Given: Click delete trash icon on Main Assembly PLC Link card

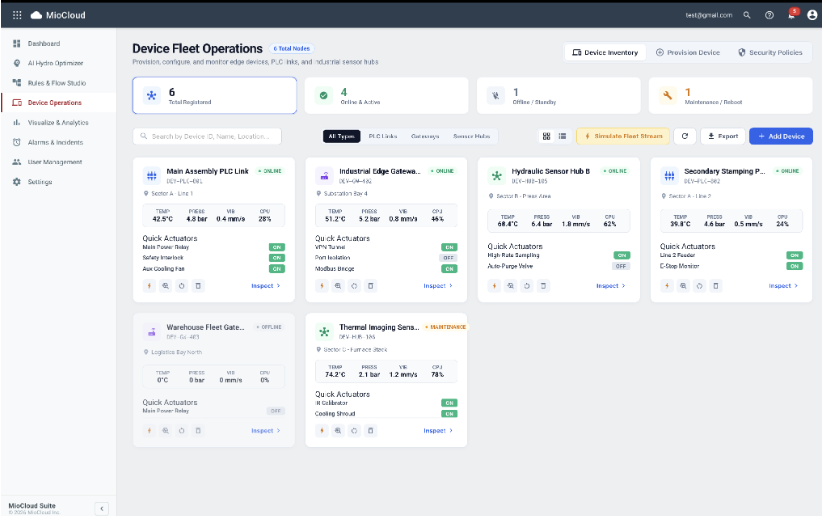Looking at the screenshot, I should pos(198,286).
